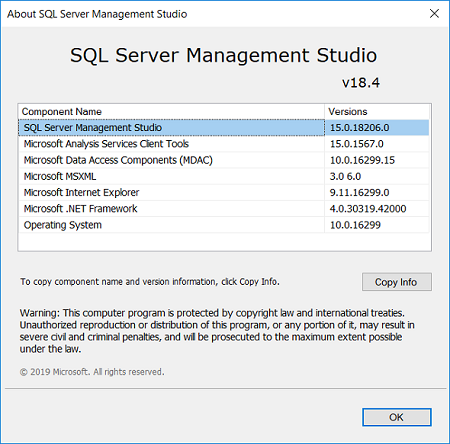Close the About SQL Server Management Studio dialog
The image size is (450, 444).
[x=434, y=14]
